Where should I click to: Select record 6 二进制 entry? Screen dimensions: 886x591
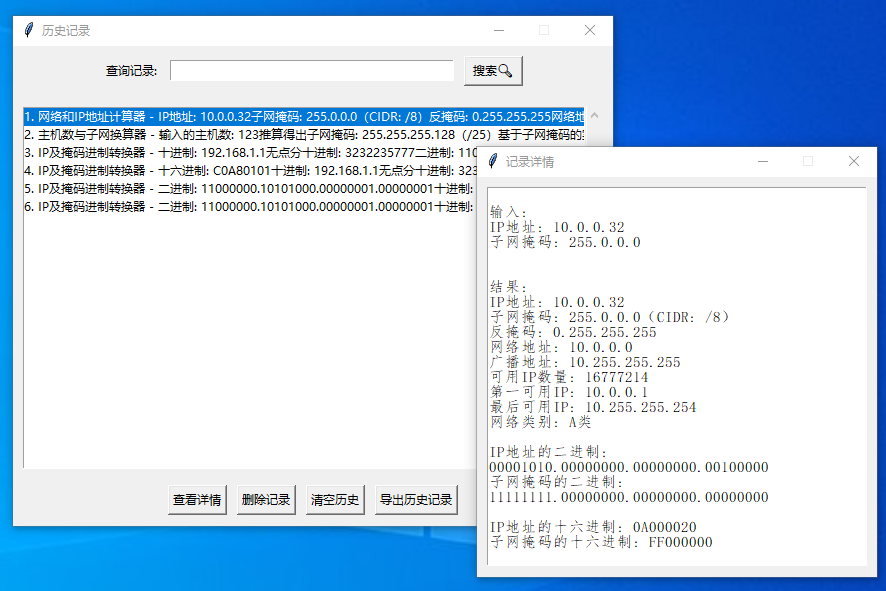[250, 207]
